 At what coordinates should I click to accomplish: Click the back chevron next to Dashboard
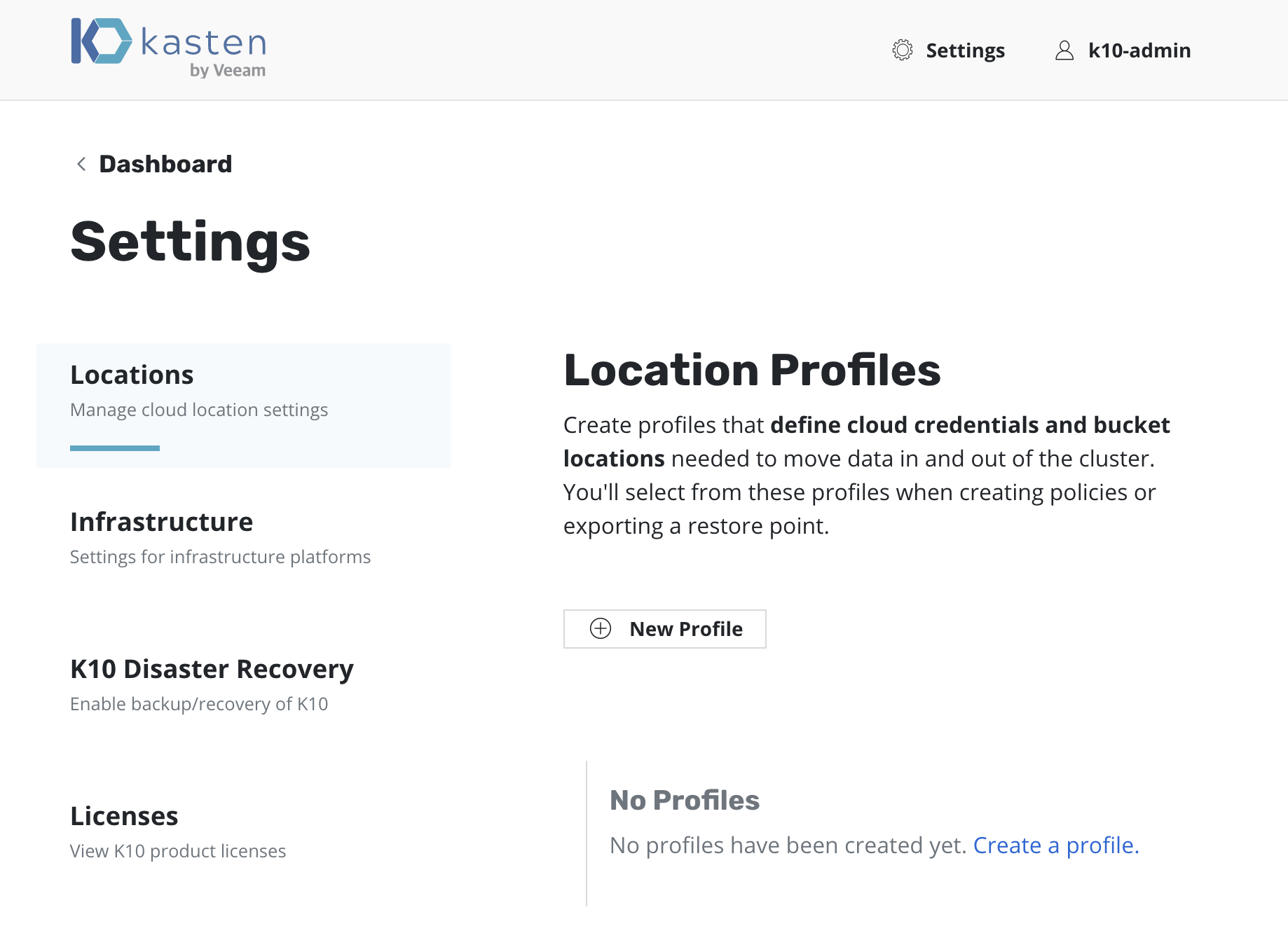(81, 164)
